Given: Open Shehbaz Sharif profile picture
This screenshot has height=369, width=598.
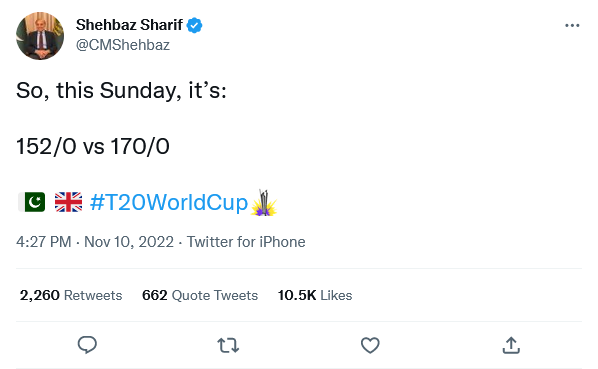Looking at the screenshot, I should [x=40, y=36].
